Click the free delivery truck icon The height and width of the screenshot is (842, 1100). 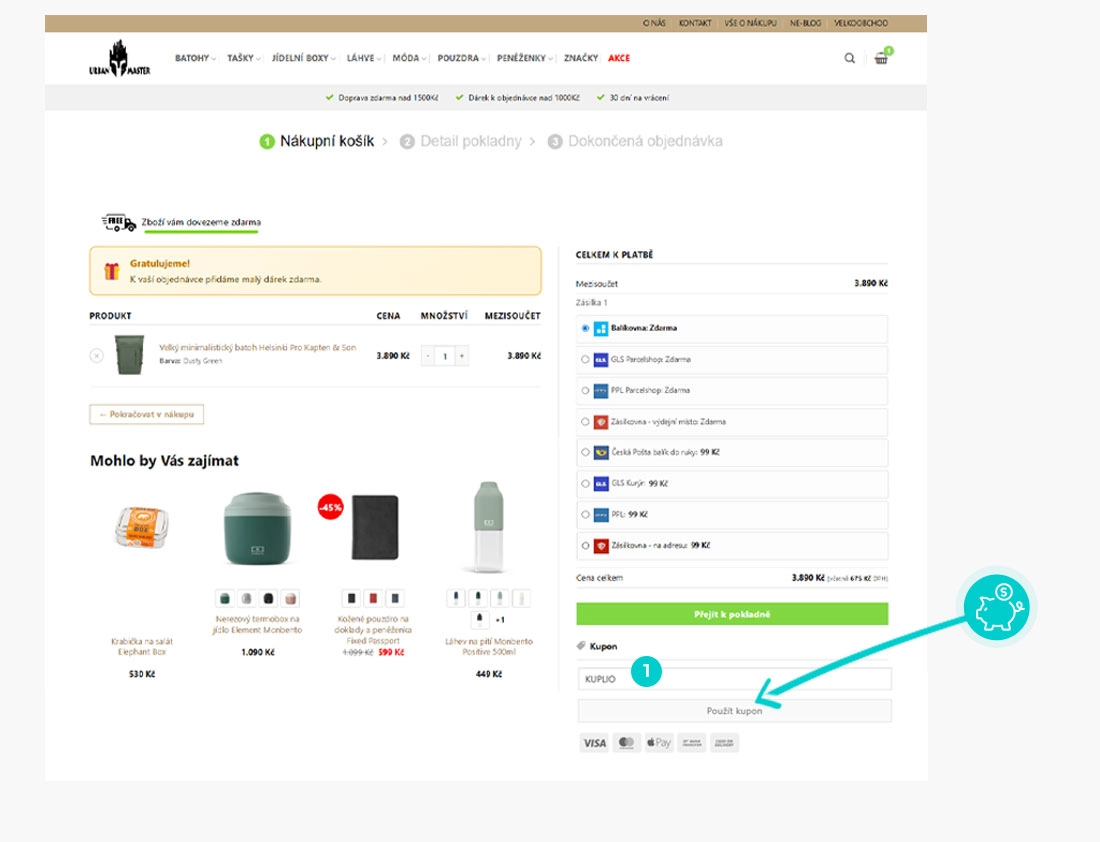[x=119, y=223]
